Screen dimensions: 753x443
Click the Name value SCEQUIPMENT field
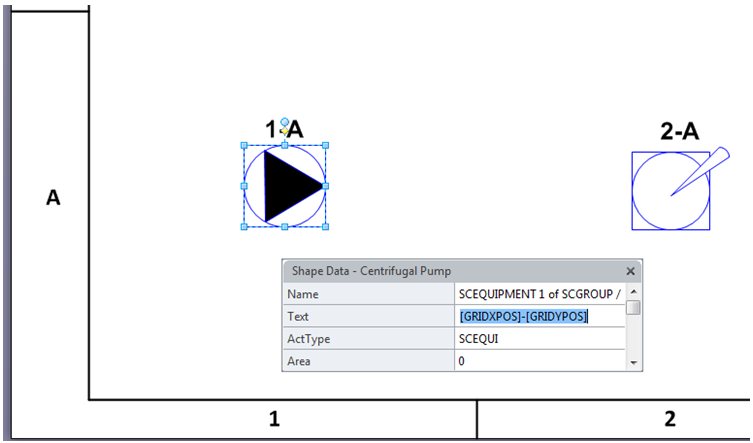540,294
